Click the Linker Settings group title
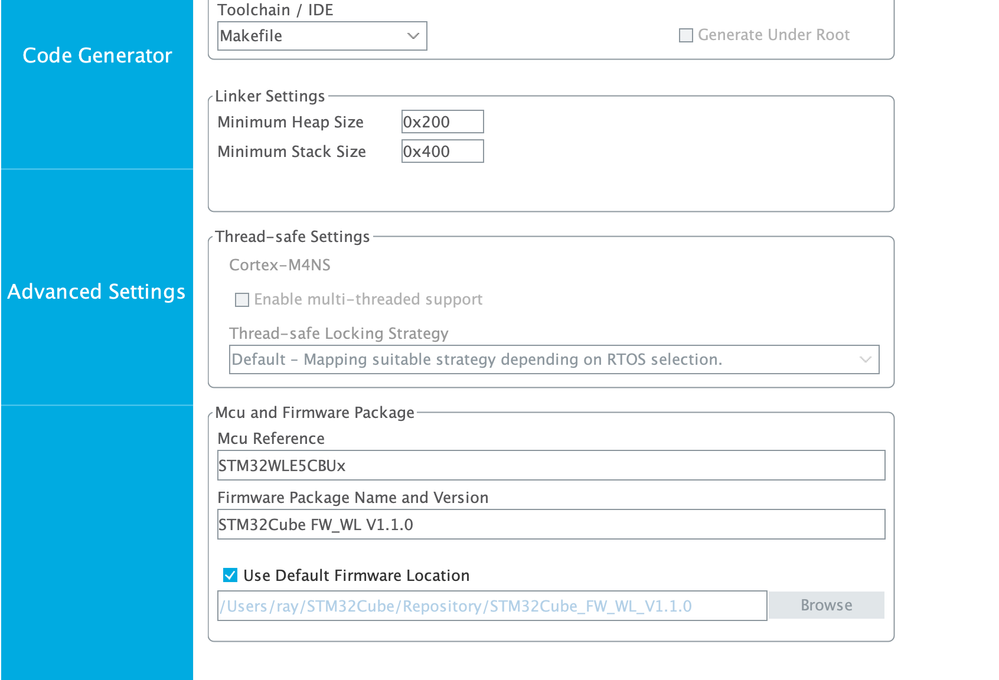Image resolution: width=999 pixels, height=680 pixels. click(x=270, y=96)
